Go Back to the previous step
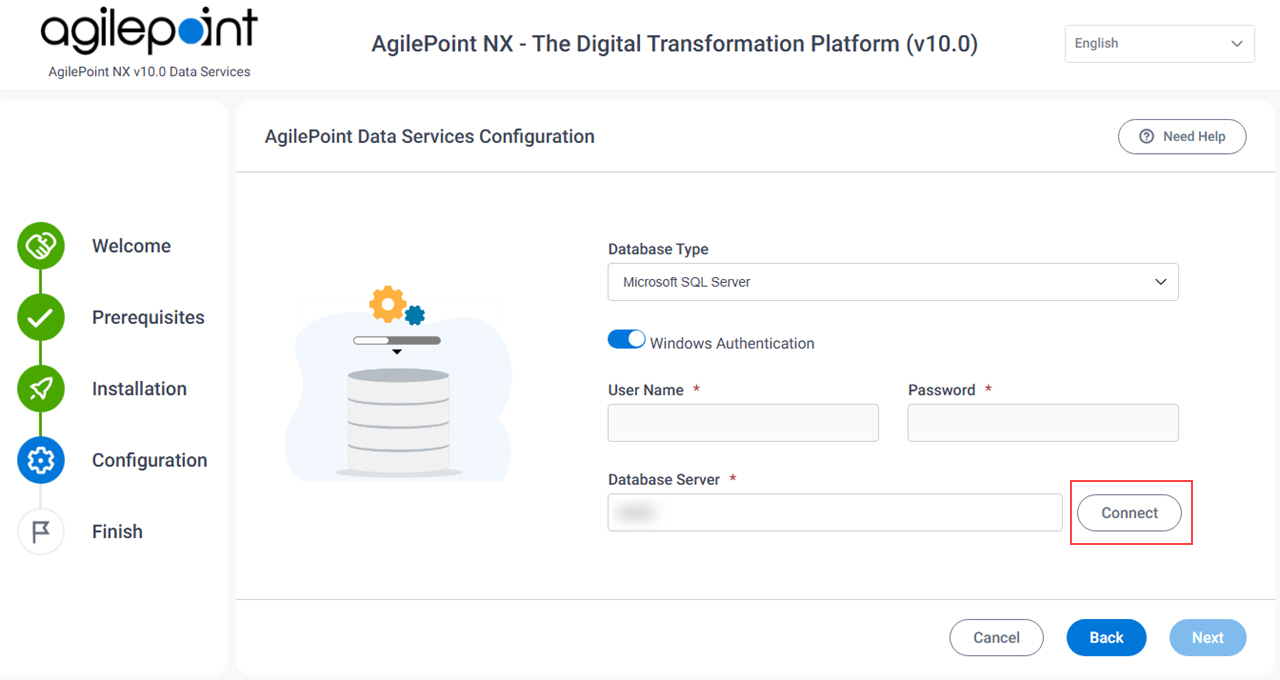1280x680 pixels. (x=1106, y=638)
